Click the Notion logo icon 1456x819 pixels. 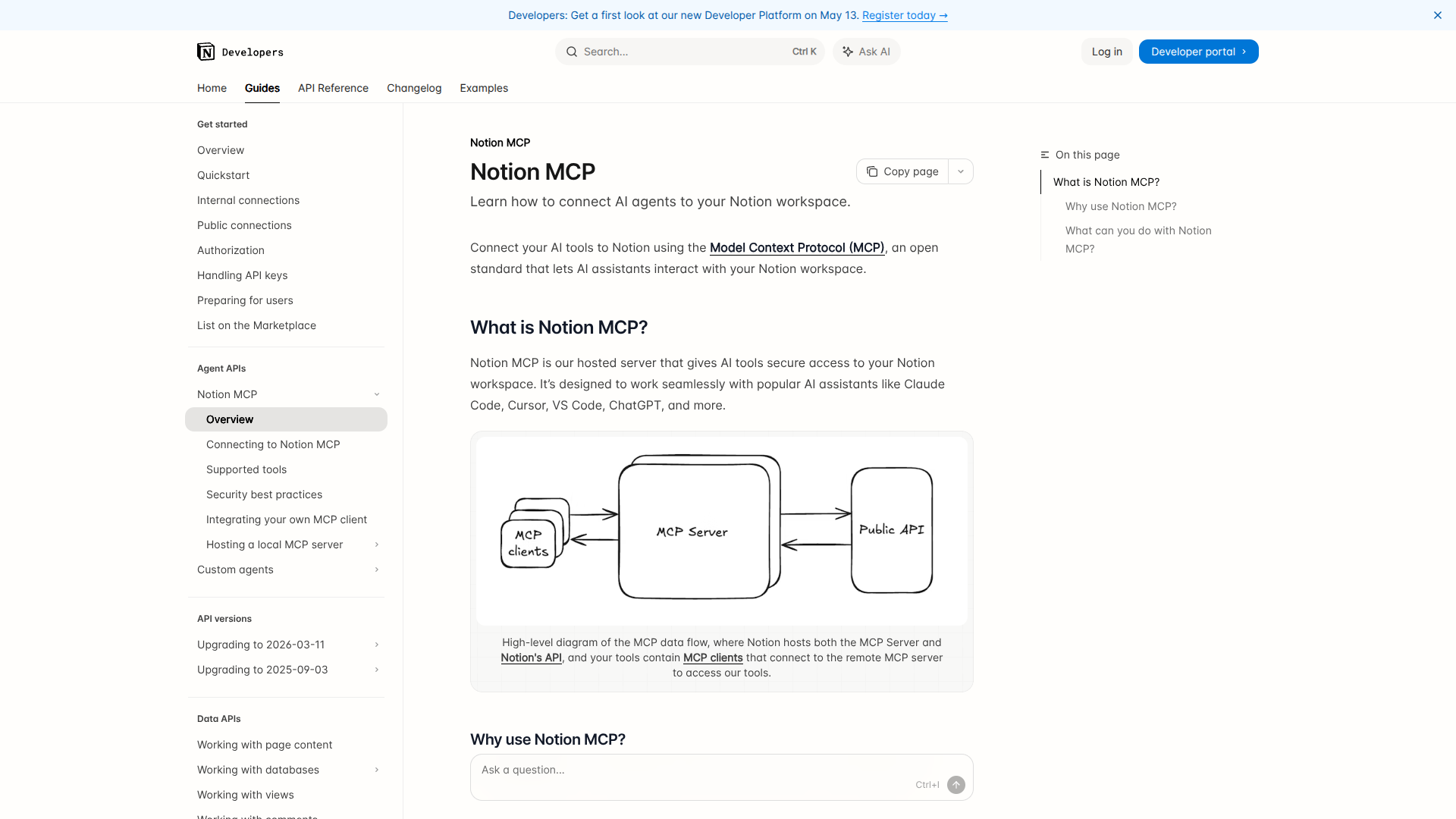point(206,52)
